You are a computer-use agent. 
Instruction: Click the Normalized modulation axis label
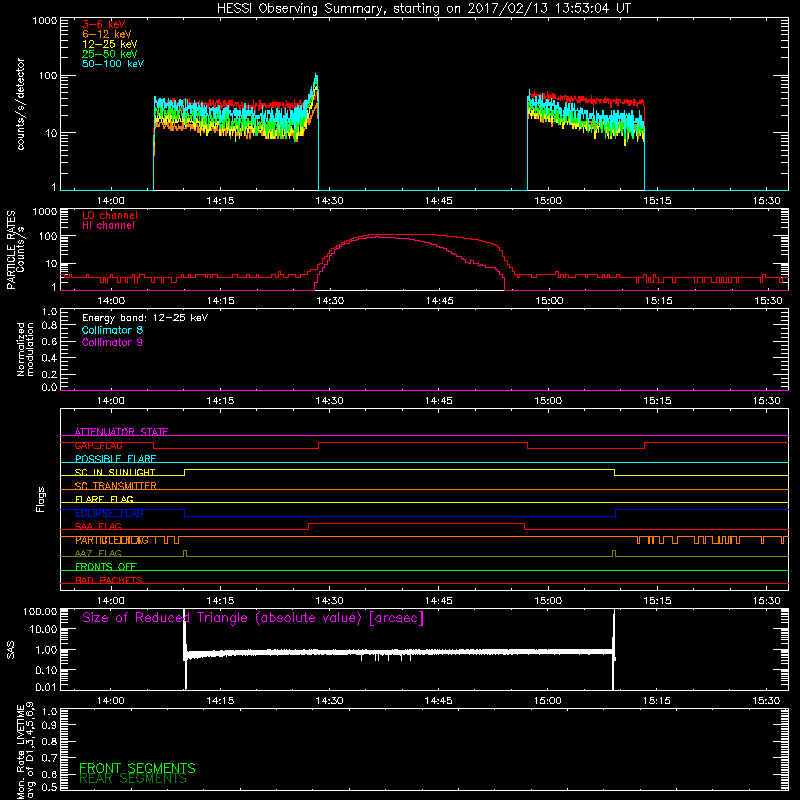25,349
